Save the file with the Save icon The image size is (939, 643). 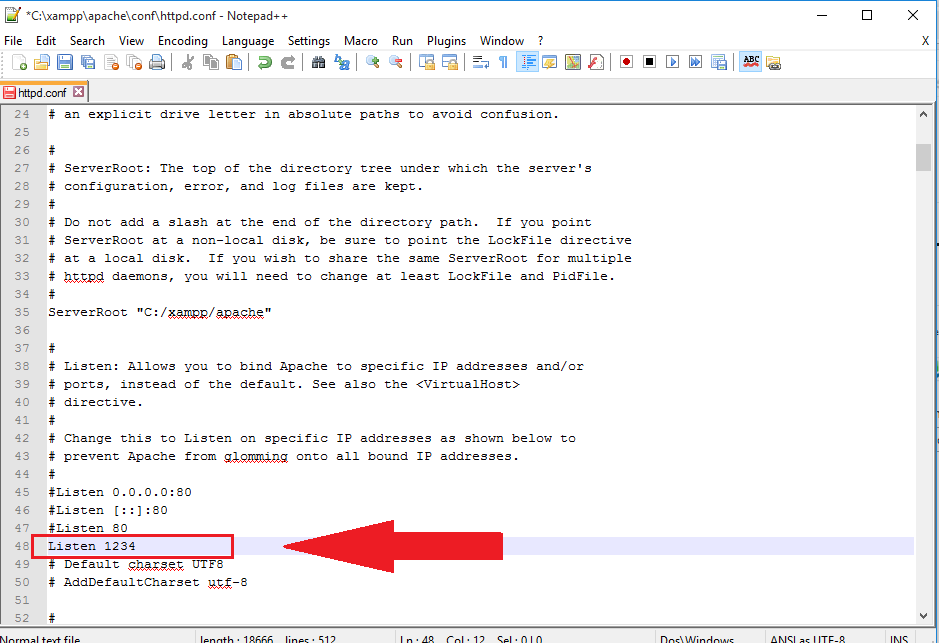(65, 62)
